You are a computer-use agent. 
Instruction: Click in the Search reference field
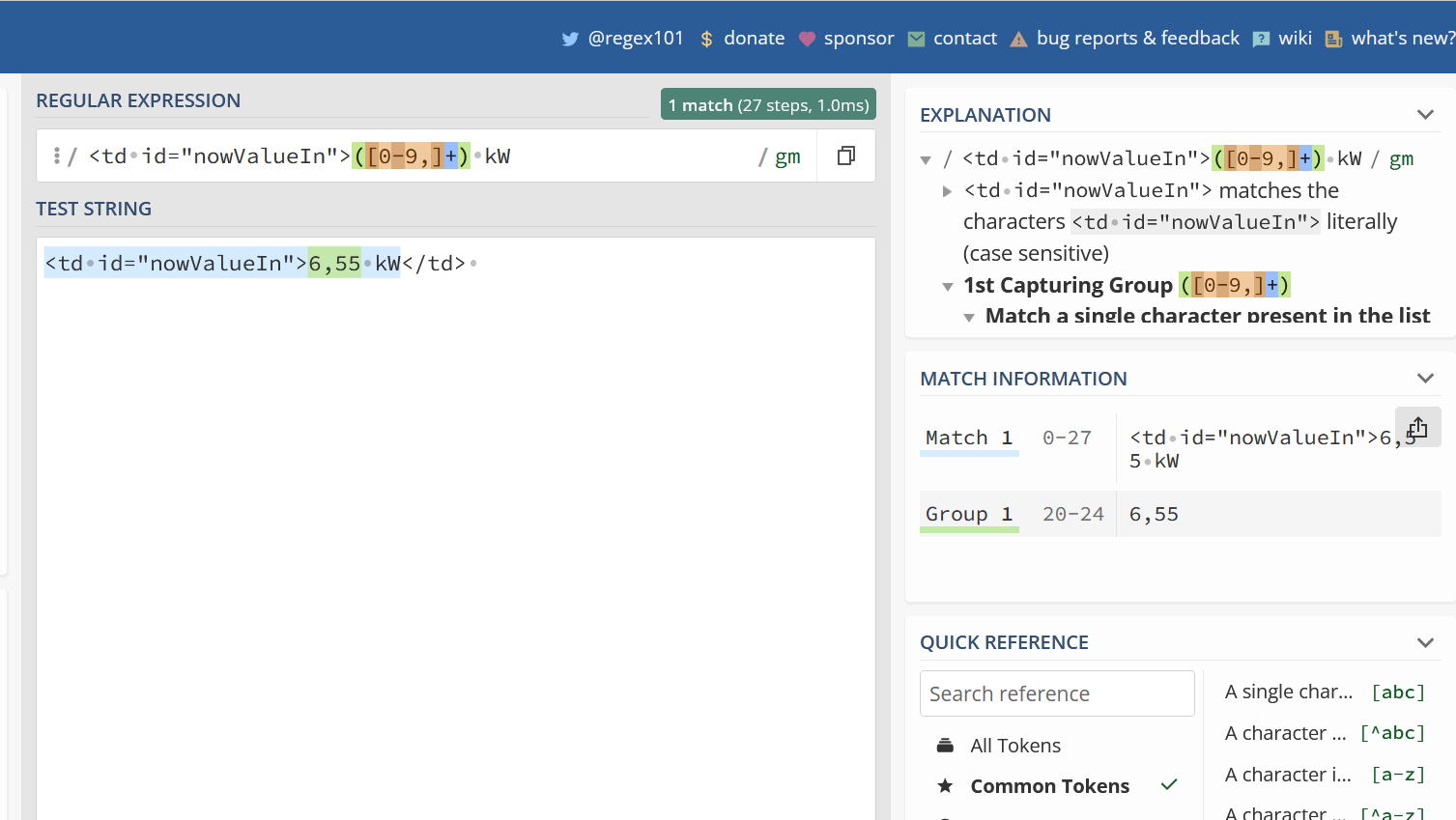[1057, 693]
